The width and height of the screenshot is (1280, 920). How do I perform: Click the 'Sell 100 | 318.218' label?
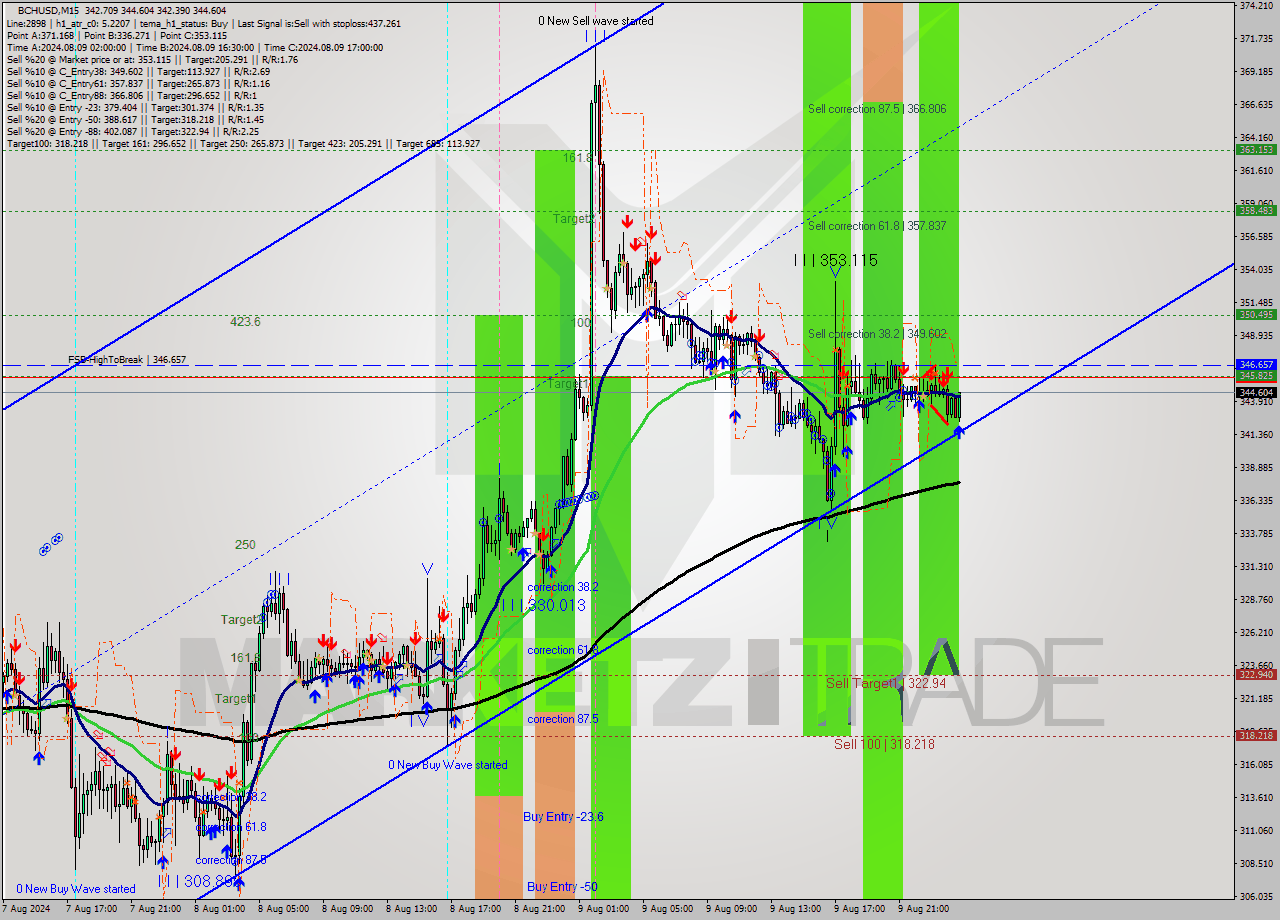(884, 744)
